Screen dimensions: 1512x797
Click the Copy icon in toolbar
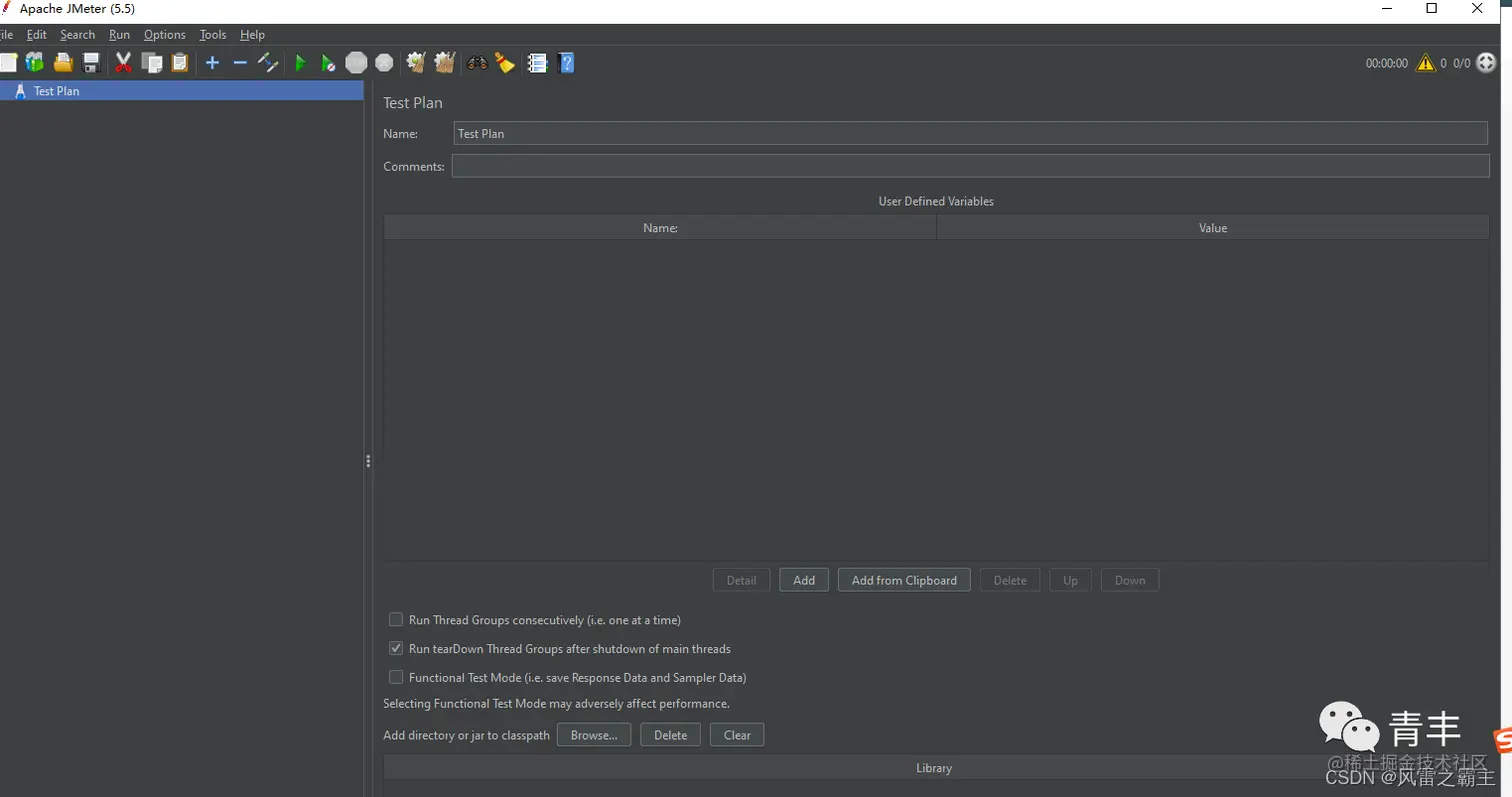[152, 63]
